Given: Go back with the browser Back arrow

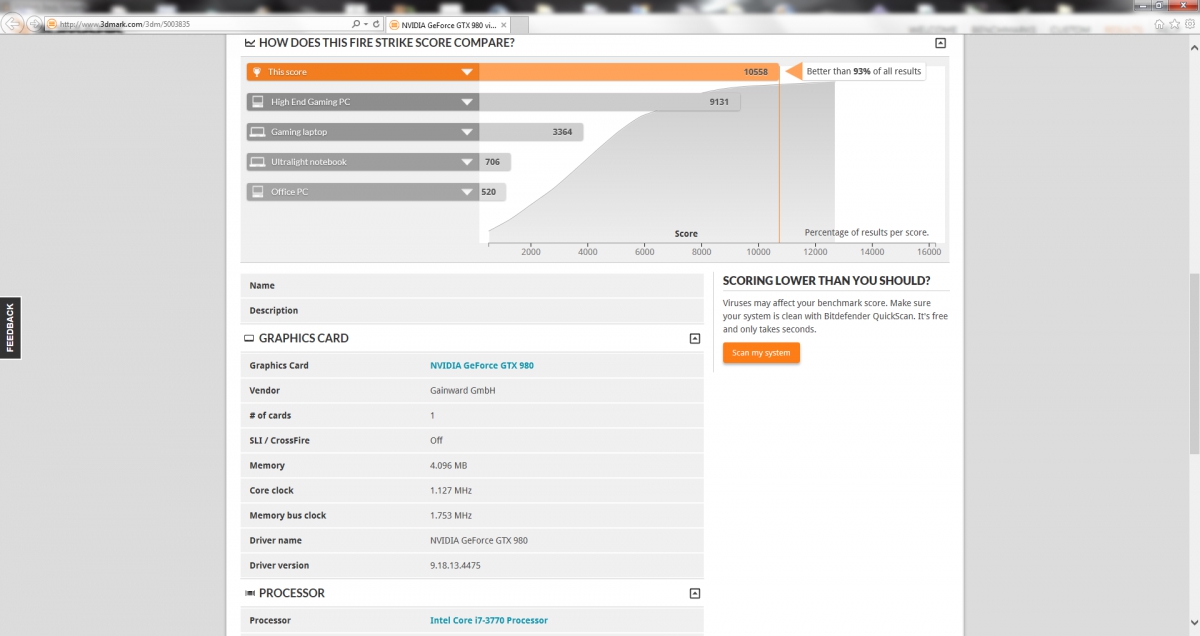Looking at the screenshot, I should point(12,22).
